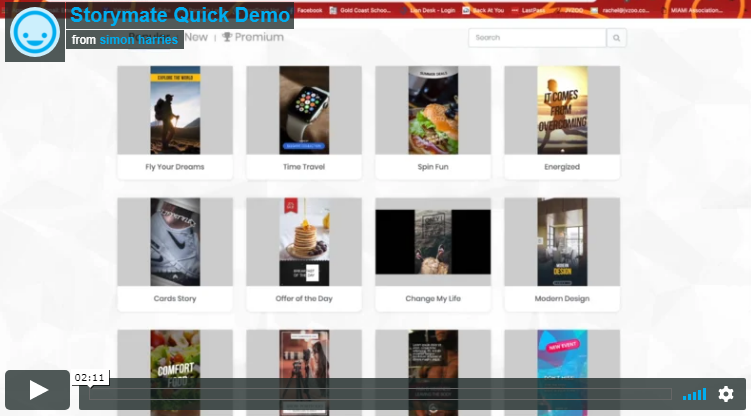This screenshot has height=416, width=751.
Task: Open the Comfort Food salad template
Action: click(175, 372)
